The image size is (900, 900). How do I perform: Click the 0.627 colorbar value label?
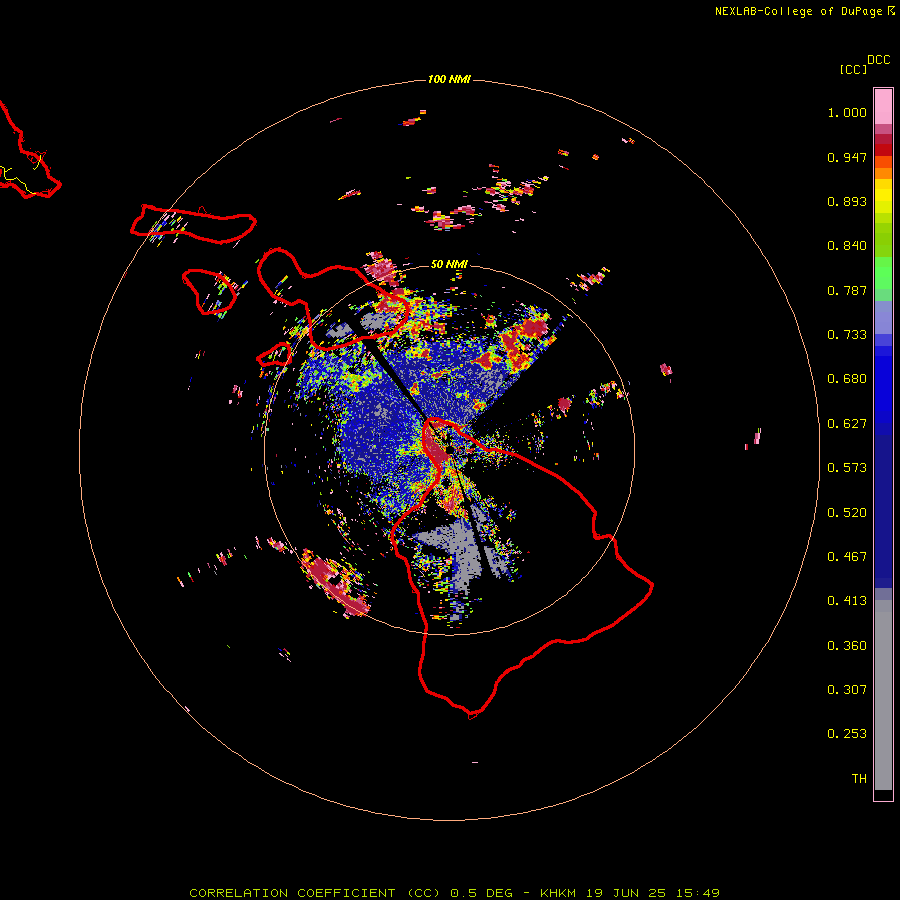pos(847,424)
